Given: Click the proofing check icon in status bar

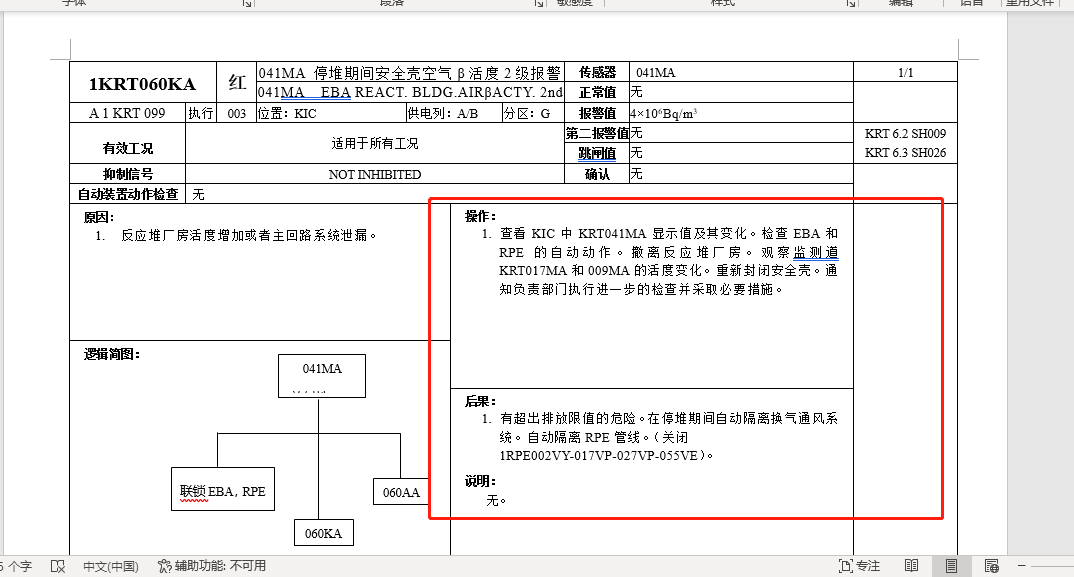Looking at the screenshot, I should [58, 566].
